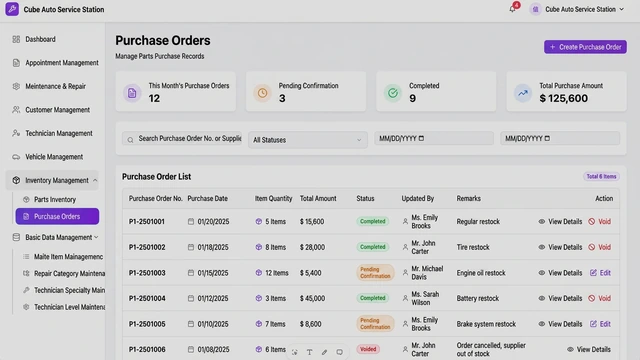Click eye icon in P1-2501003 row

pyautogui.click(x=542, y=273)
